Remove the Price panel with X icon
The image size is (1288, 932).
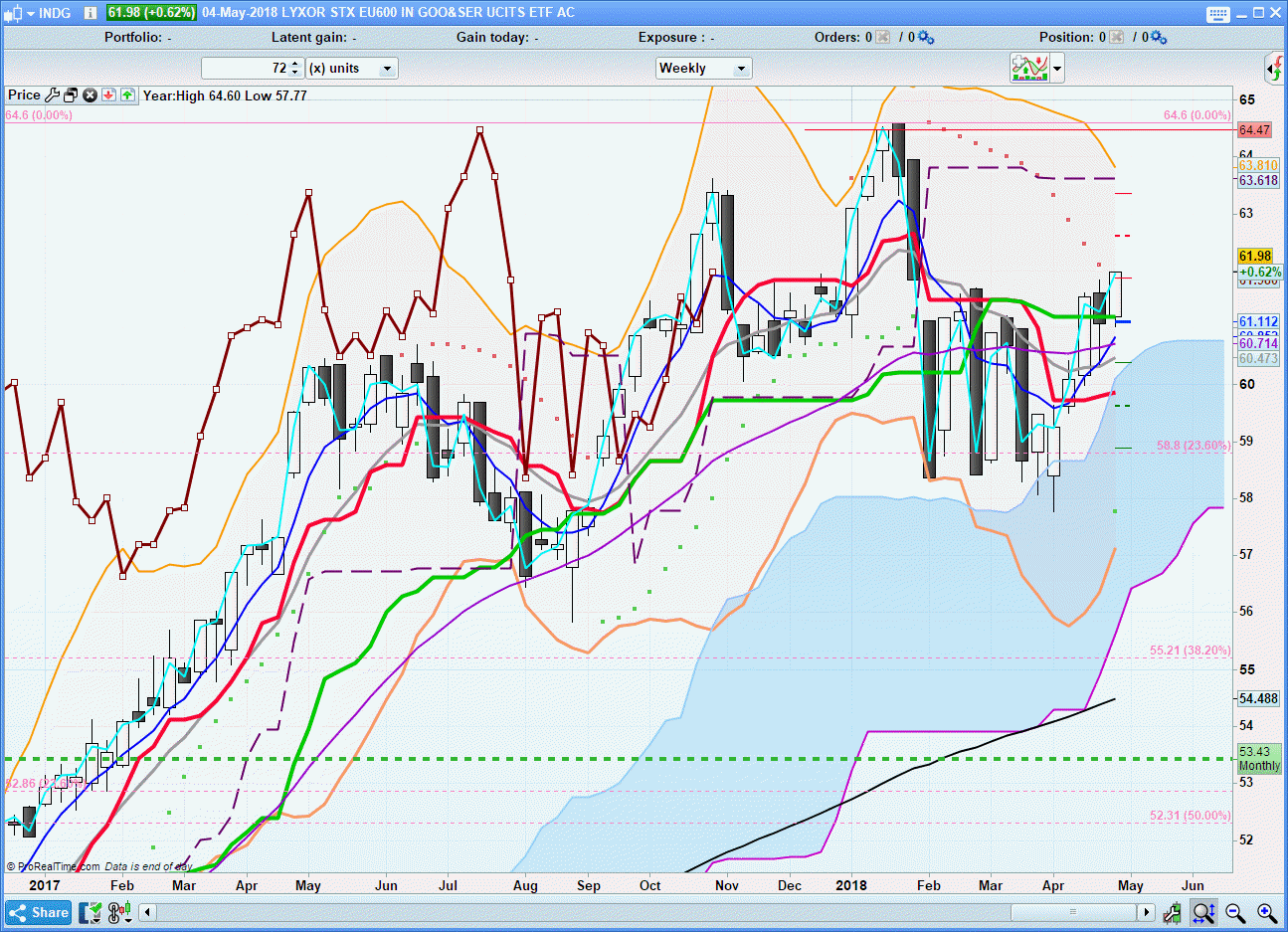pos(90,95)
